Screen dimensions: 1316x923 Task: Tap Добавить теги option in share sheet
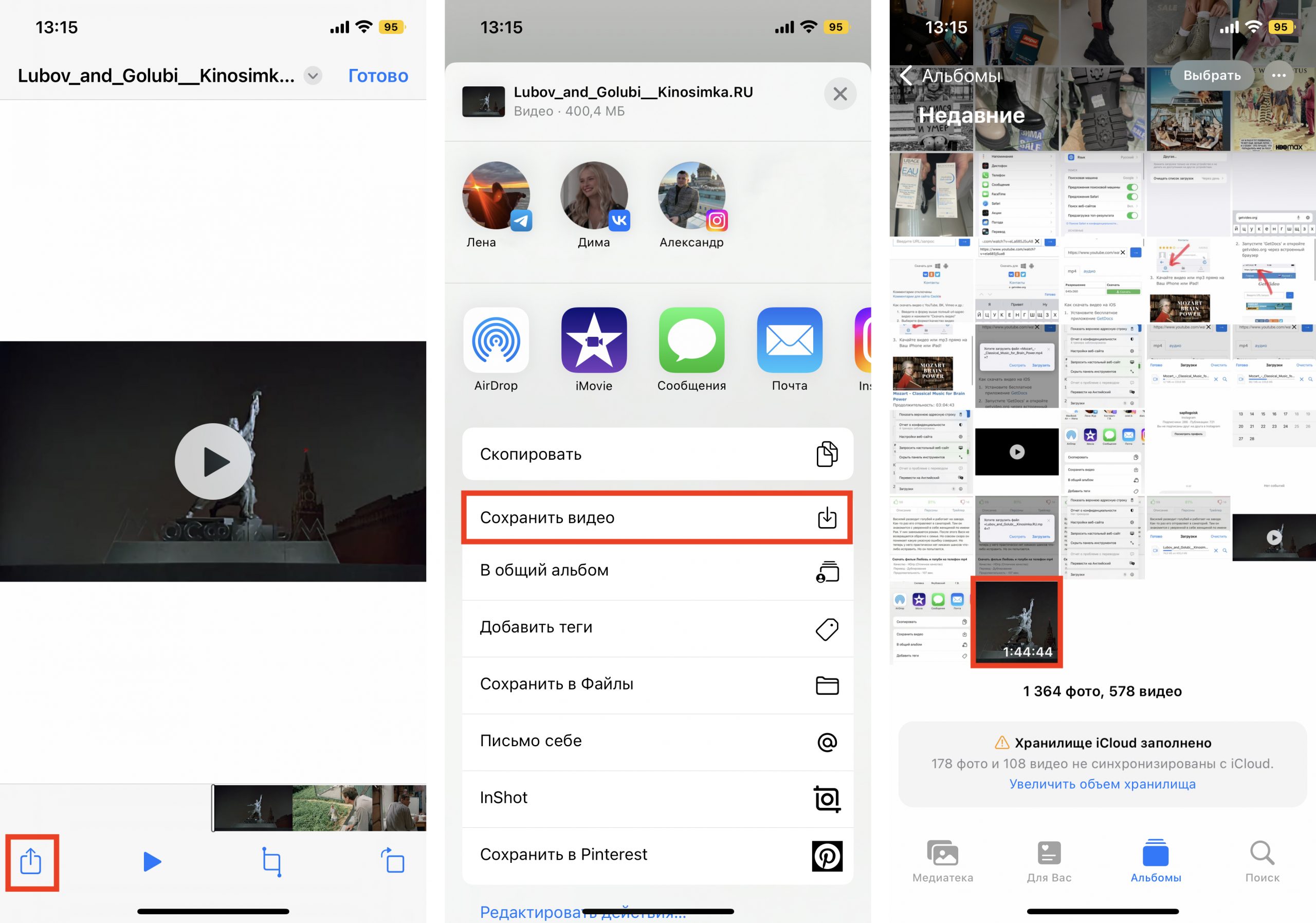click(656, 626)
